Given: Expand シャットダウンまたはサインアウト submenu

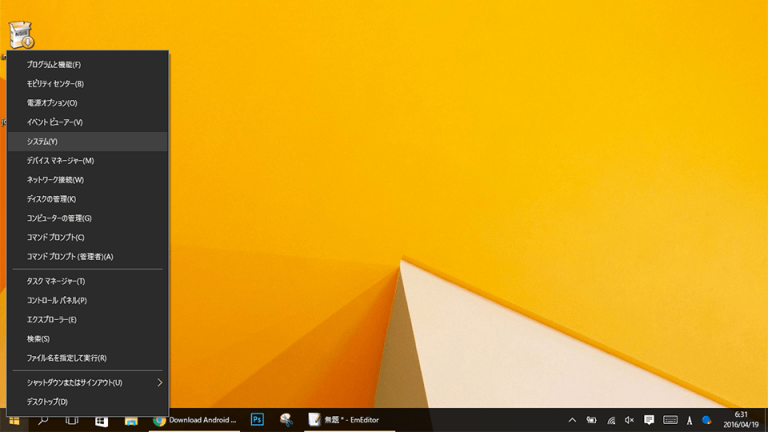Looking at the screenshot, I should (87, 382).
